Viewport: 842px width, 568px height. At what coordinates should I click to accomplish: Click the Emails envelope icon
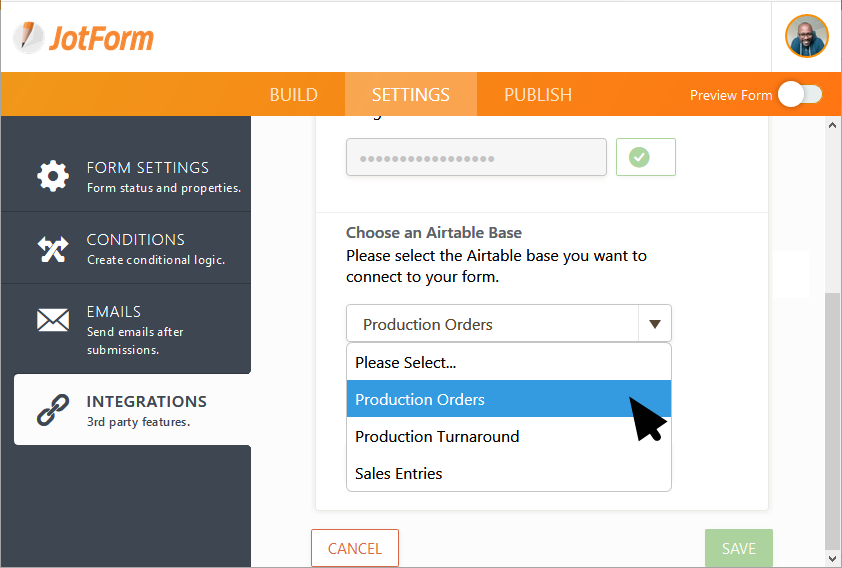click(53, 320)
